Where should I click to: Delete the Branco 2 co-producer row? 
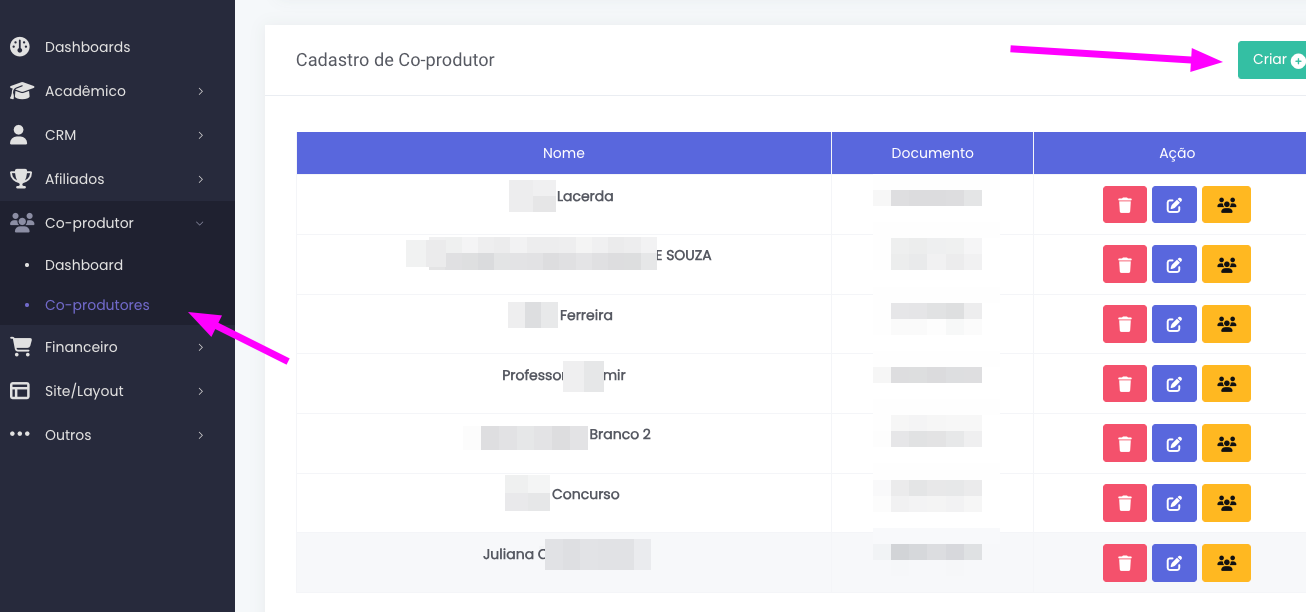(x=1124, y=443)
